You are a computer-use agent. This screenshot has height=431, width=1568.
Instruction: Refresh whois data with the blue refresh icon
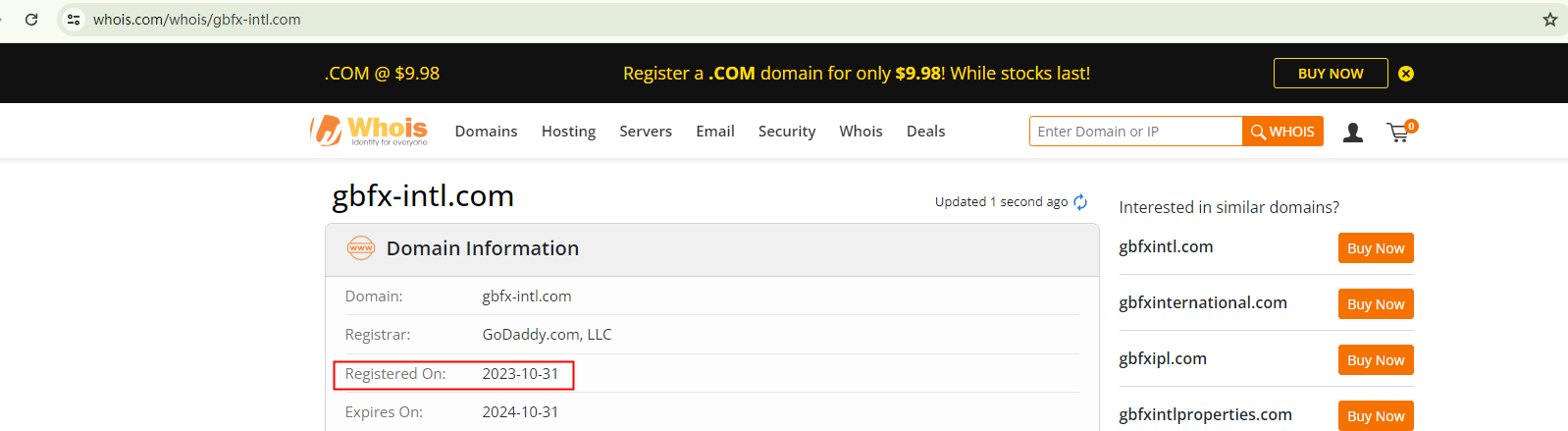pos(1080,202)
